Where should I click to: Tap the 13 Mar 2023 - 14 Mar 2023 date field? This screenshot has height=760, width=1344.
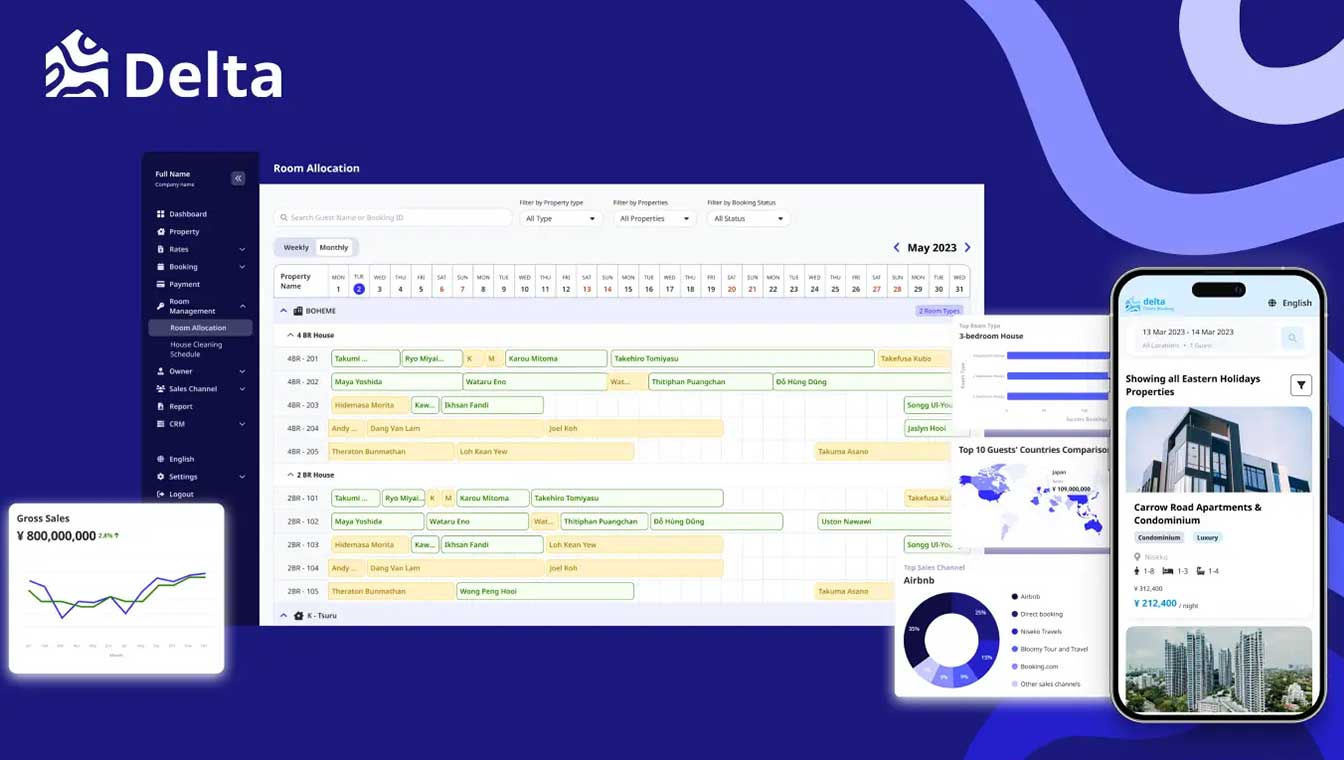pos(1188,332)
